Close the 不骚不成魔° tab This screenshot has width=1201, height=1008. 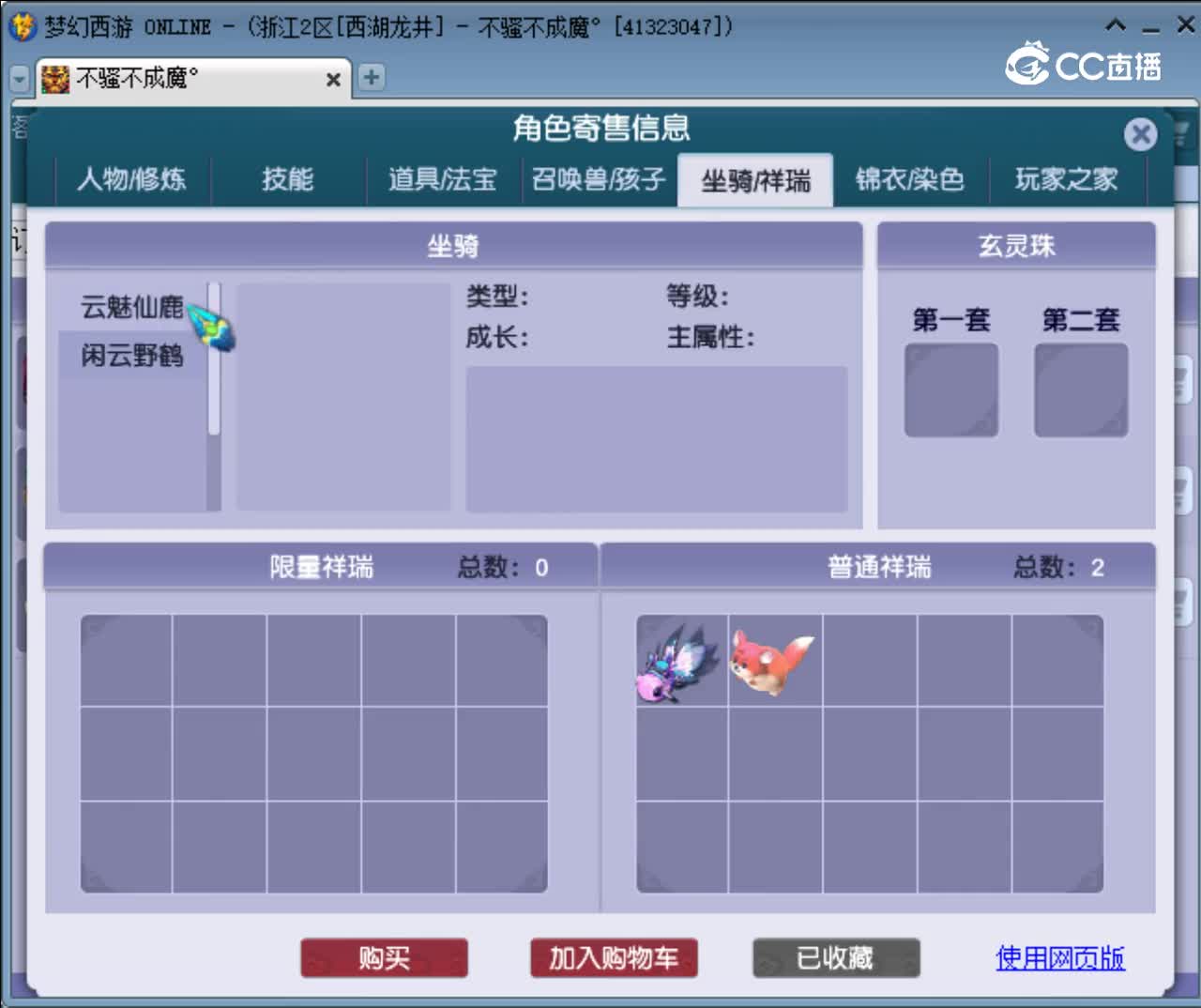tap(333, 80)
